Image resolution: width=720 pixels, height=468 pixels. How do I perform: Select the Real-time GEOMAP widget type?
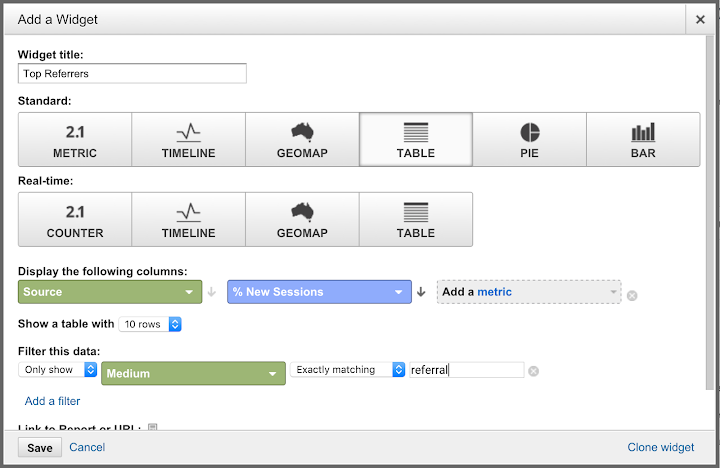click(x=302, y=220)
